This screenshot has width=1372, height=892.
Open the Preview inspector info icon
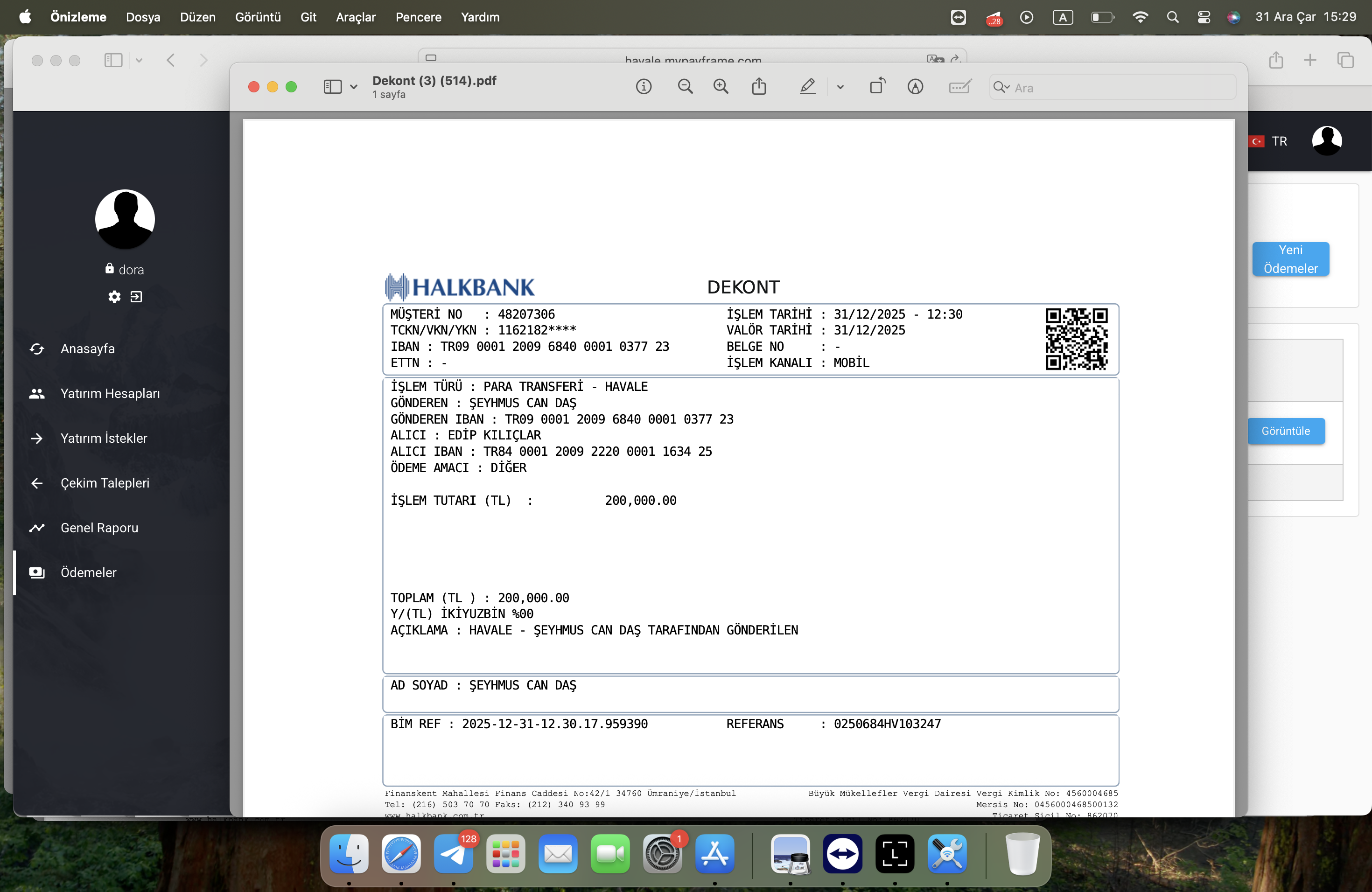click(644, 87)
